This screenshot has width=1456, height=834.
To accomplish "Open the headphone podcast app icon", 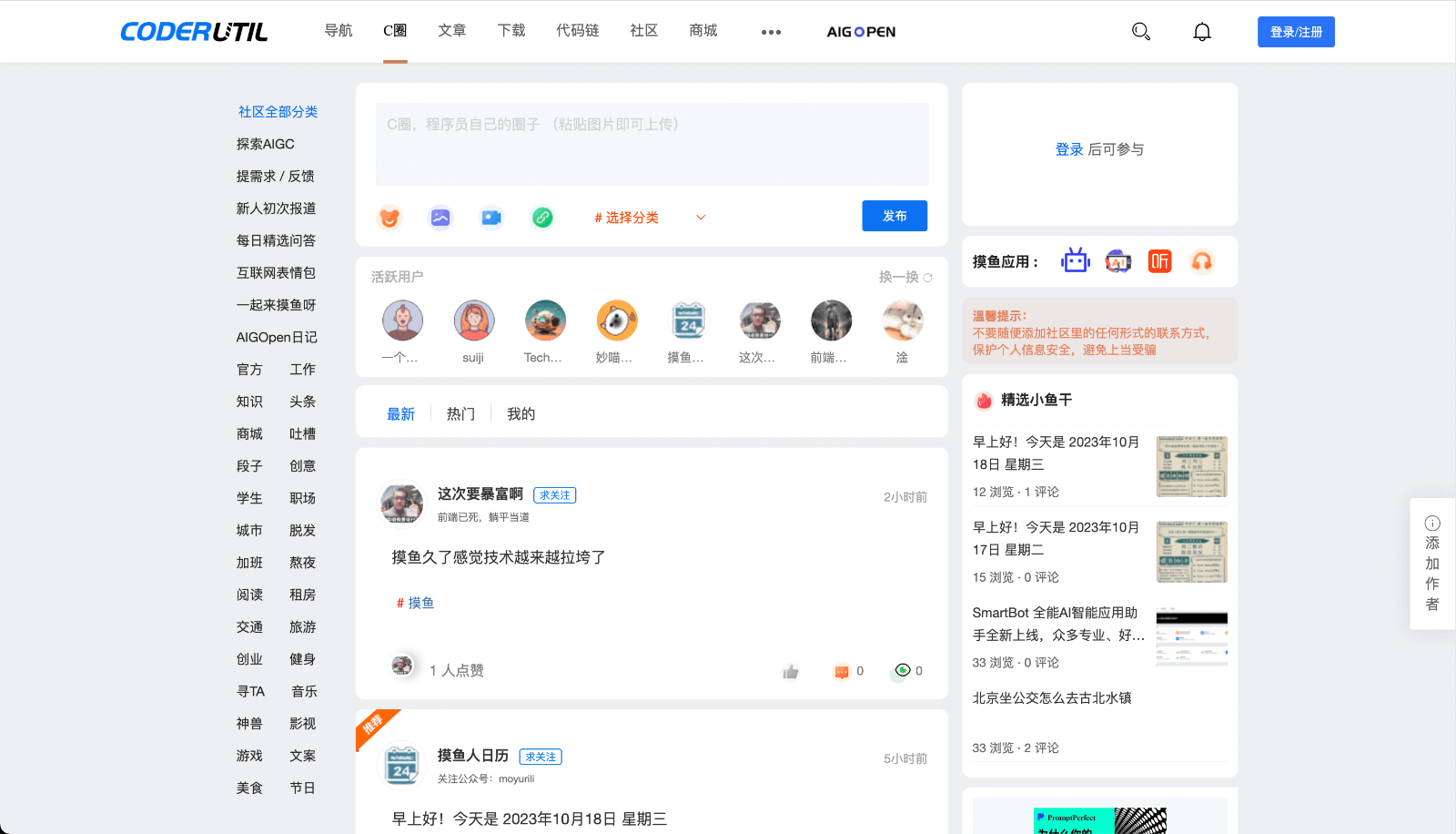I will pyautogui.click(x=1202, y=261).
